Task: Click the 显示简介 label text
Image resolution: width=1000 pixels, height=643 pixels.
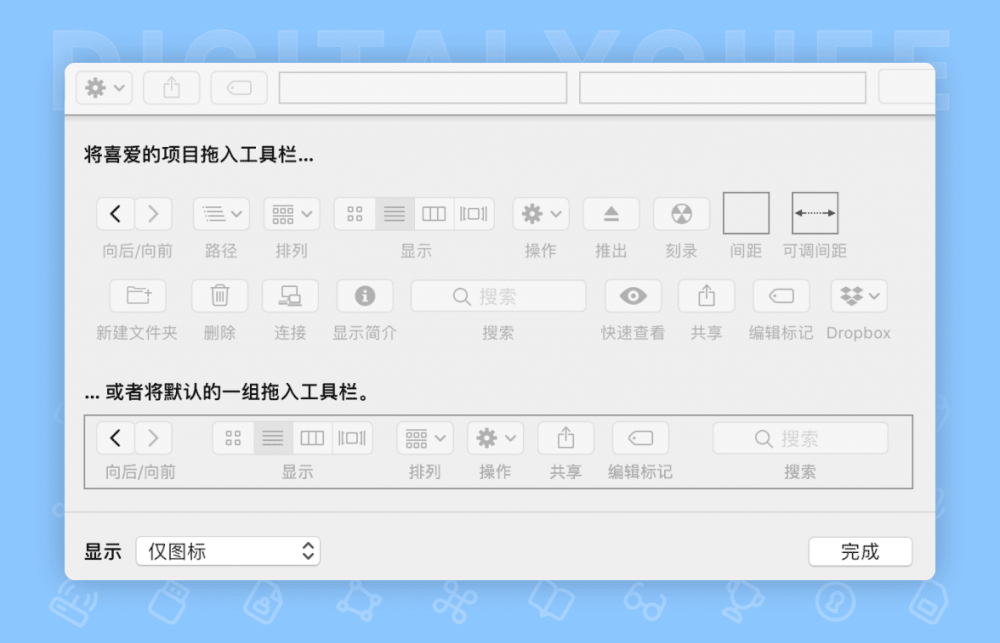Action: (x=365, y=333)
